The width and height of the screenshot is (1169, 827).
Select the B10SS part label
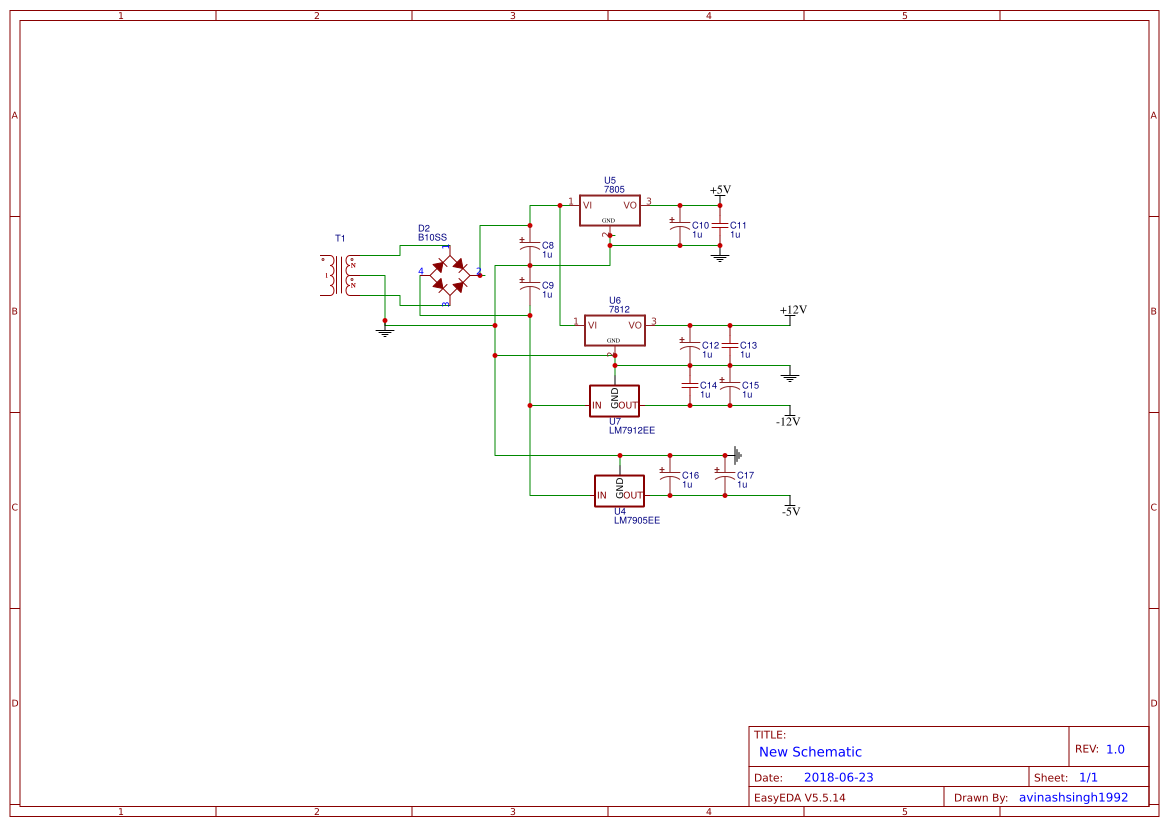coord(432,237)
